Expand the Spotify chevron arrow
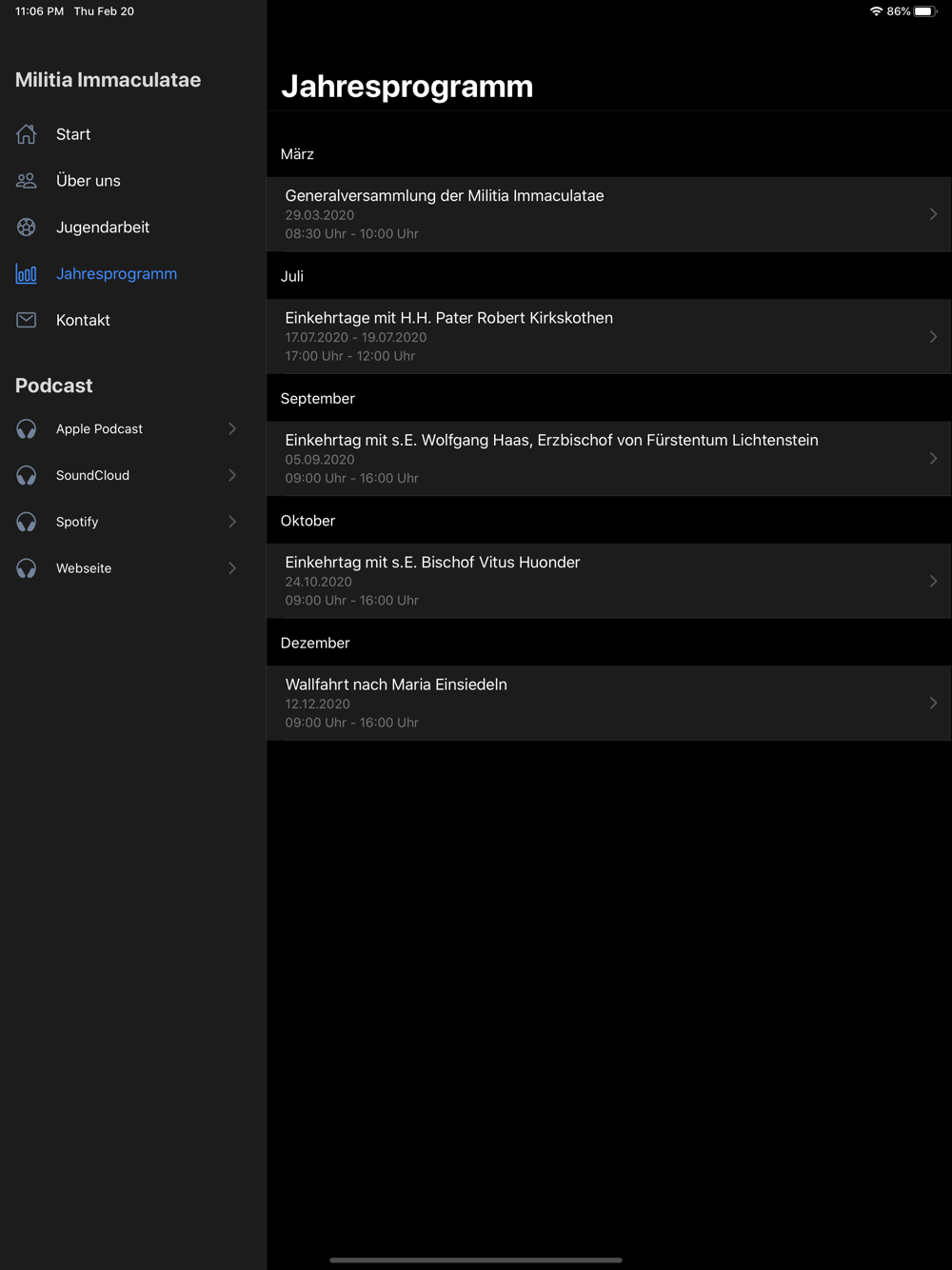This screenshot has width=952, height=1270. click(232, 522)
